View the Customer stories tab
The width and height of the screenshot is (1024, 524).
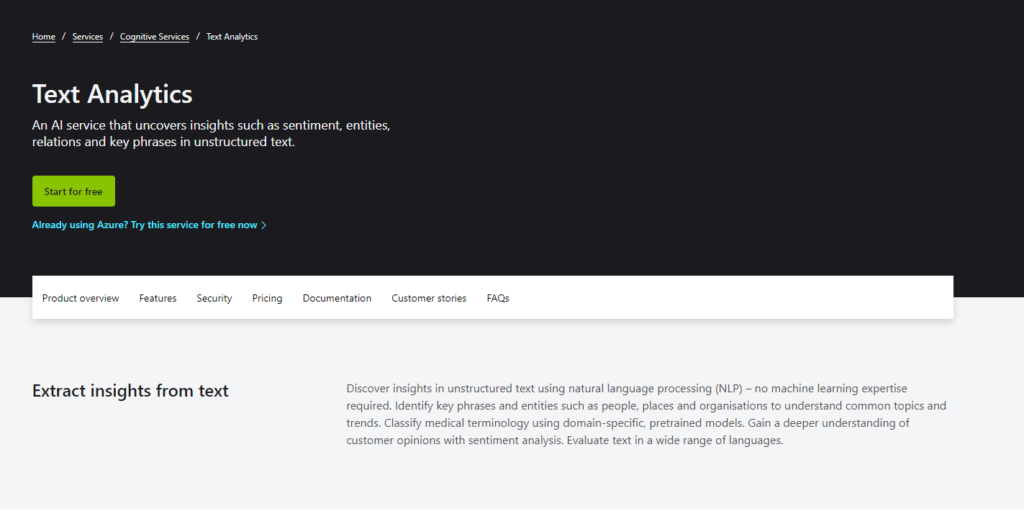click(429, 298)
